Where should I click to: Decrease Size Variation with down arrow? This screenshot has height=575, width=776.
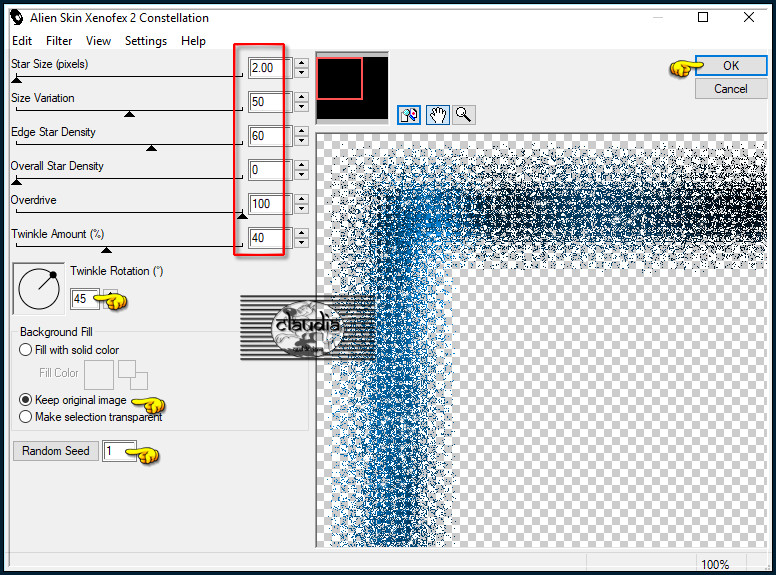301,106
